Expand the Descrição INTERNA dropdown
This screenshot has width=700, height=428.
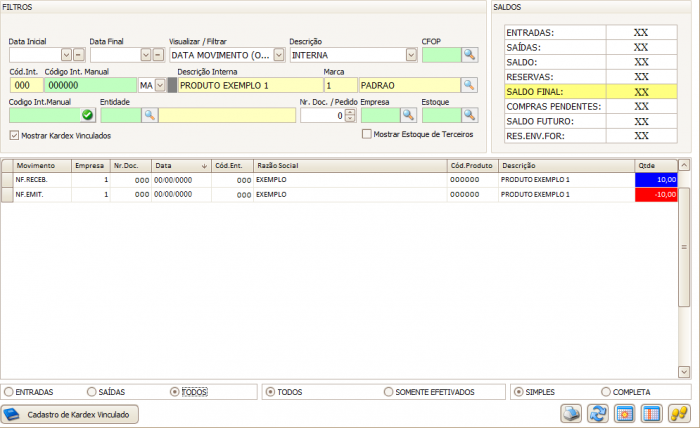pos(411,55)
